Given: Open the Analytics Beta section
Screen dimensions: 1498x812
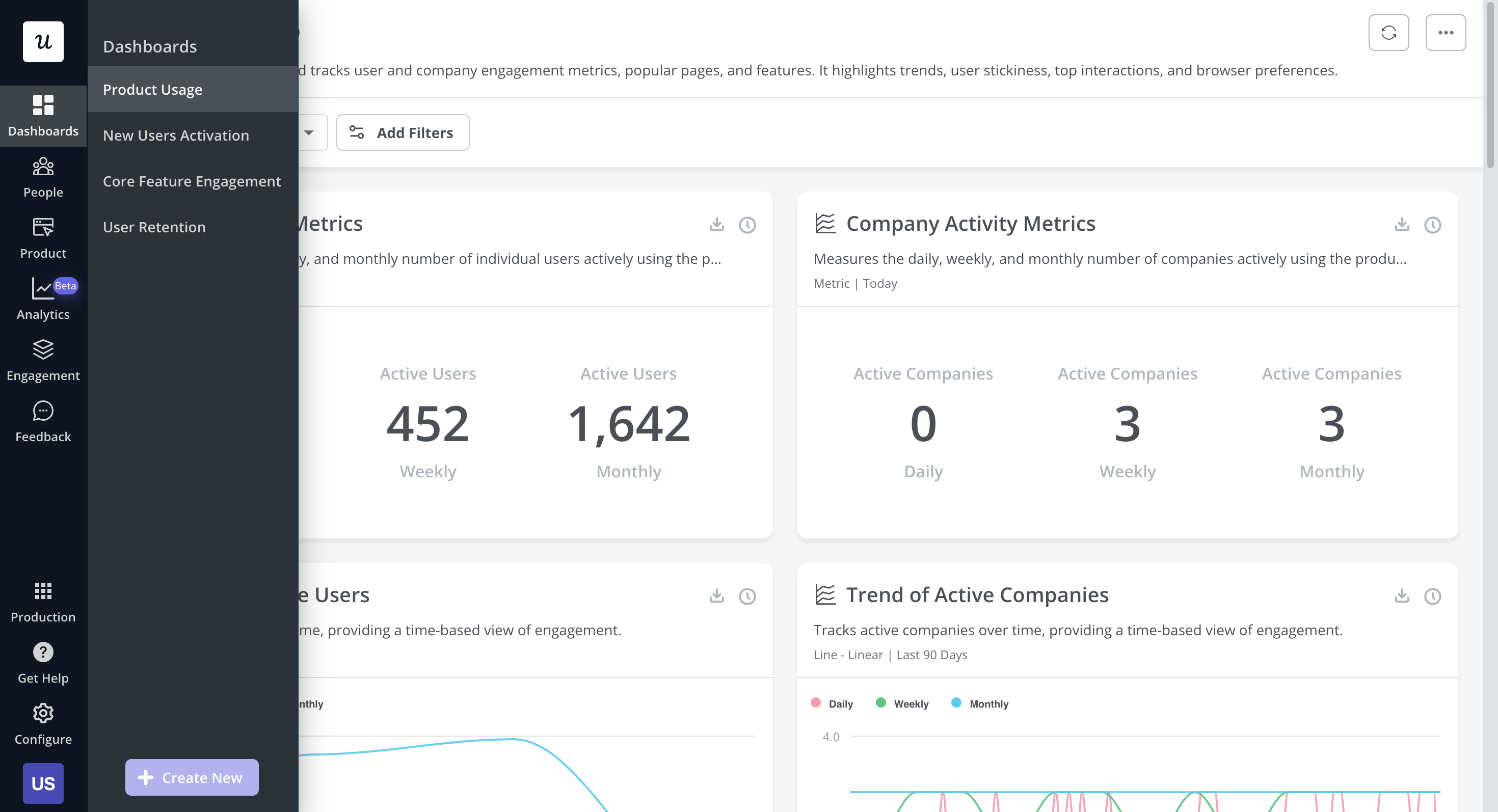Looking at the screenshot, I should coord(43,298).
